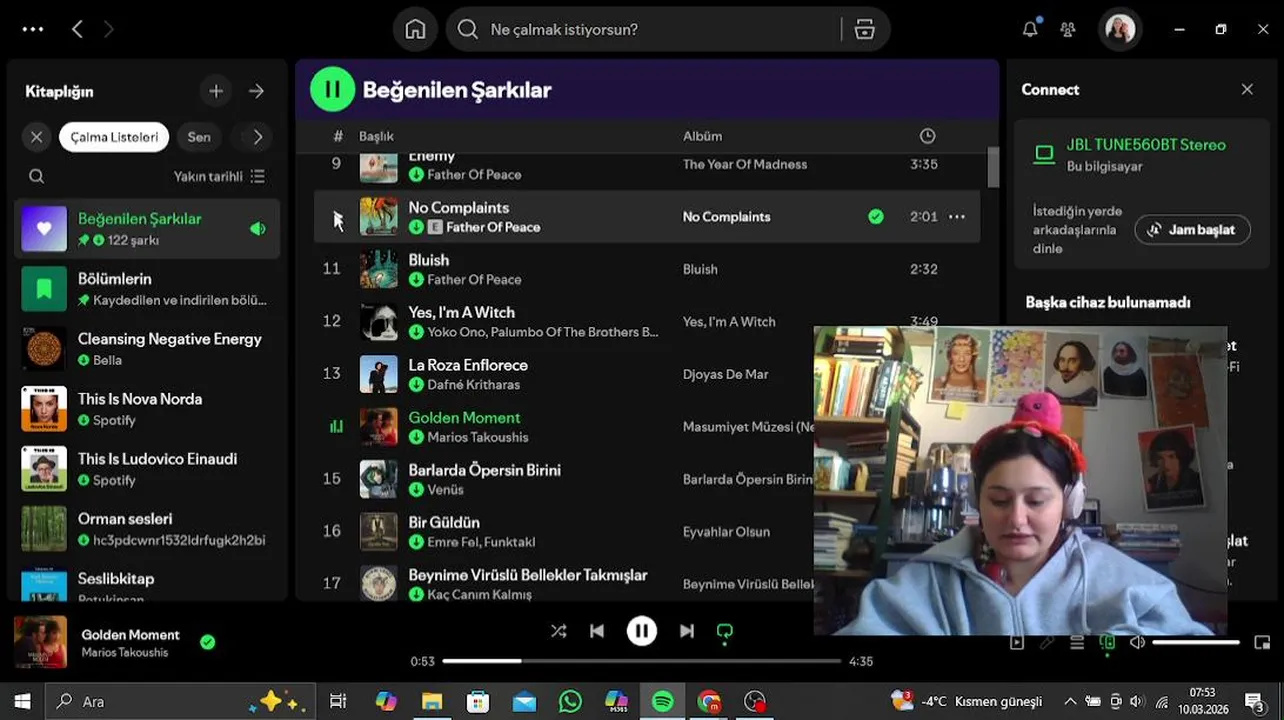The width and height of the screenshot is (1284, 720).
Task: Open the notifications bell
Action: coord(1030,29)
